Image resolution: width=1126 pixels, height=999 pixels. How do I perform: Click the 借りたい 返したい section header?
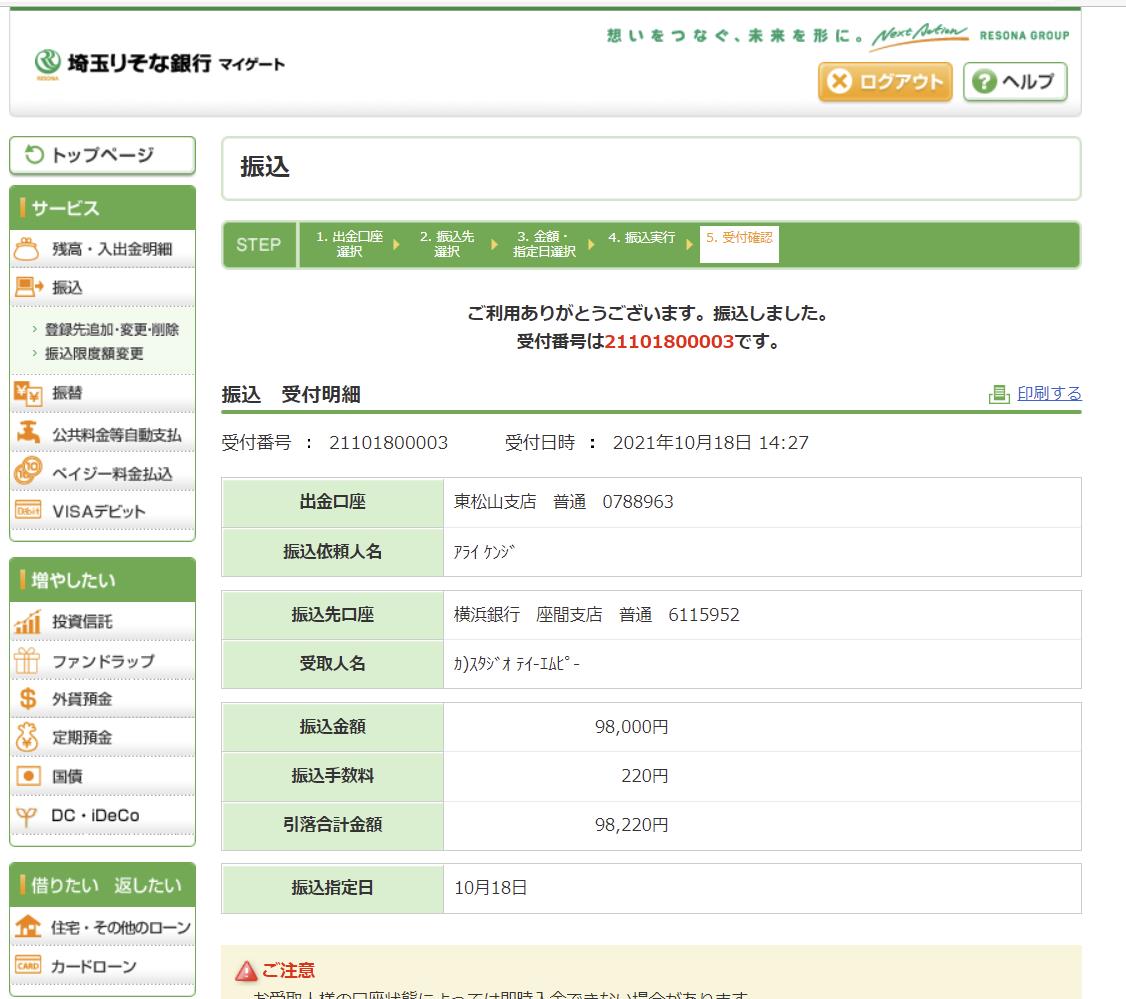point(103,885)
